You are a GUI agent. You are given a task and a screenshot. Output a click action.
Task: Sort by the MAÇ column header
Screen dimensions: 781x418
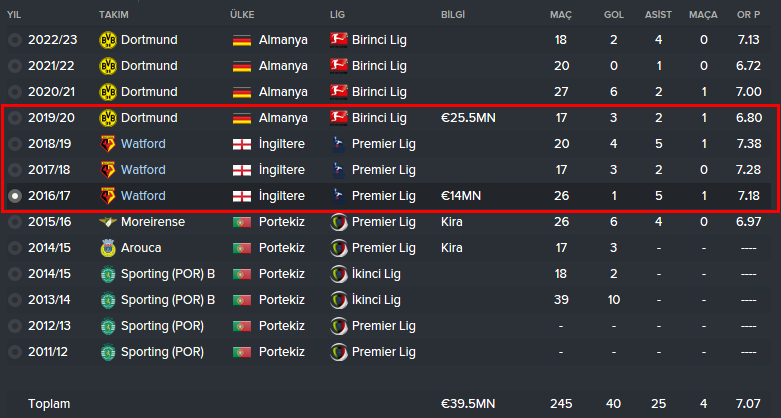(561, 15)
